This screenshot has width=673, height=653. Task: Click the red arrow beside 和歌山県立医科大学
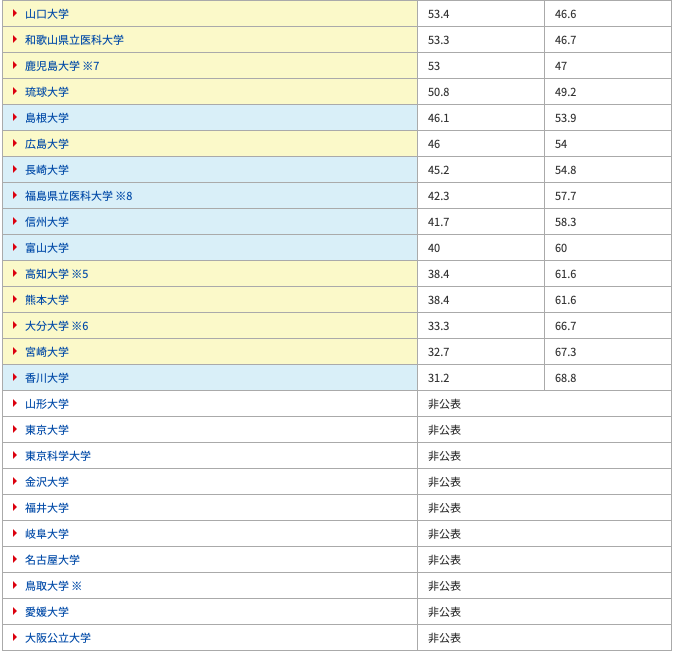point(15,39)
